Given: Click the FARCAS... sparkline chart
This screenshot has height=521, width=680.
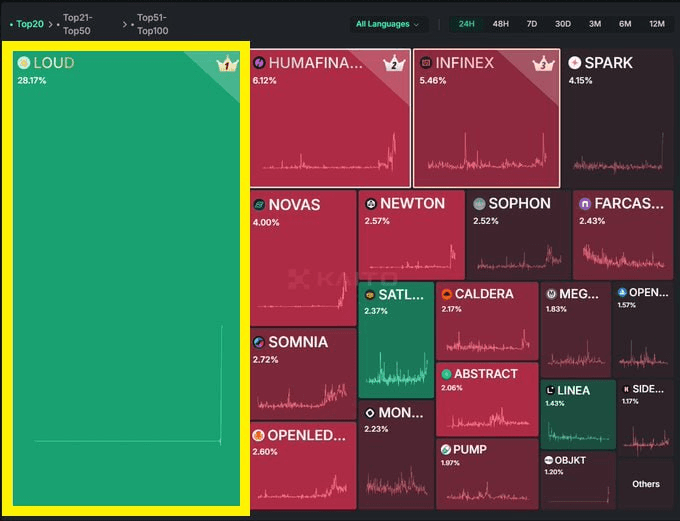Looking at the screenshot, I should tap(623, 257).
